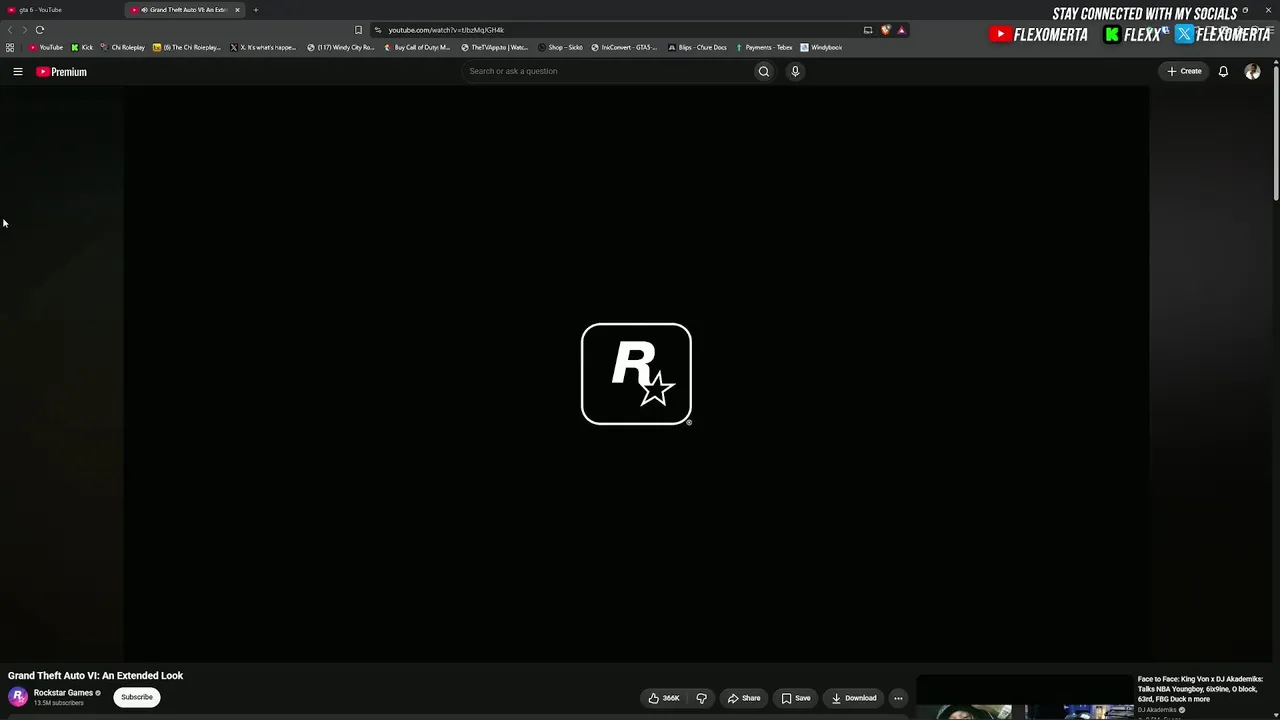
Task: Open the 'Shop - Sicko' bookmark
Action: pyautogui.click(x=560, y=48)
